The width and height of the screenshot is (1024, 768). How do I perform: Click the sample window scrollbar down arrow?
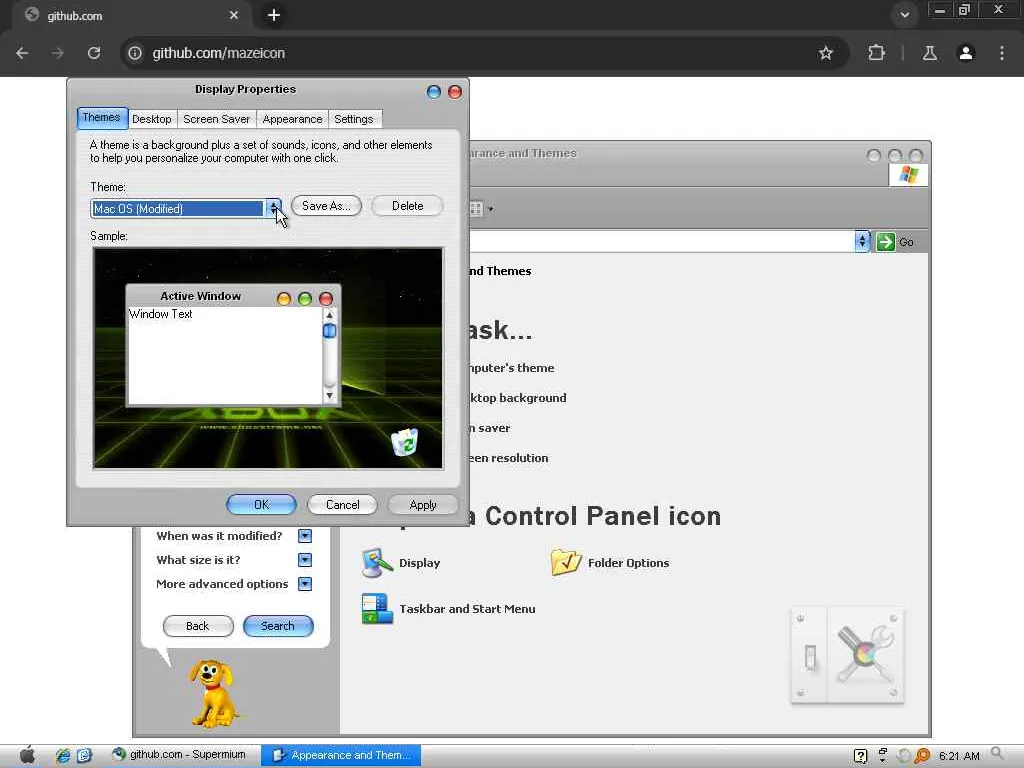[x=330, y=396]
